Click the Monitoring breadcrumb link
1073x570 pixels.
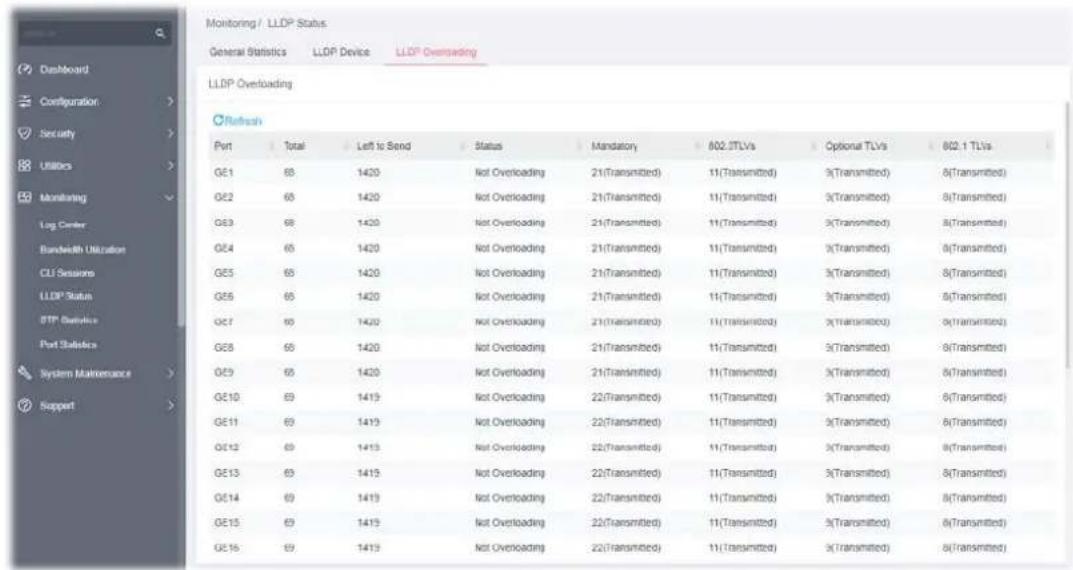click(230, 23)
